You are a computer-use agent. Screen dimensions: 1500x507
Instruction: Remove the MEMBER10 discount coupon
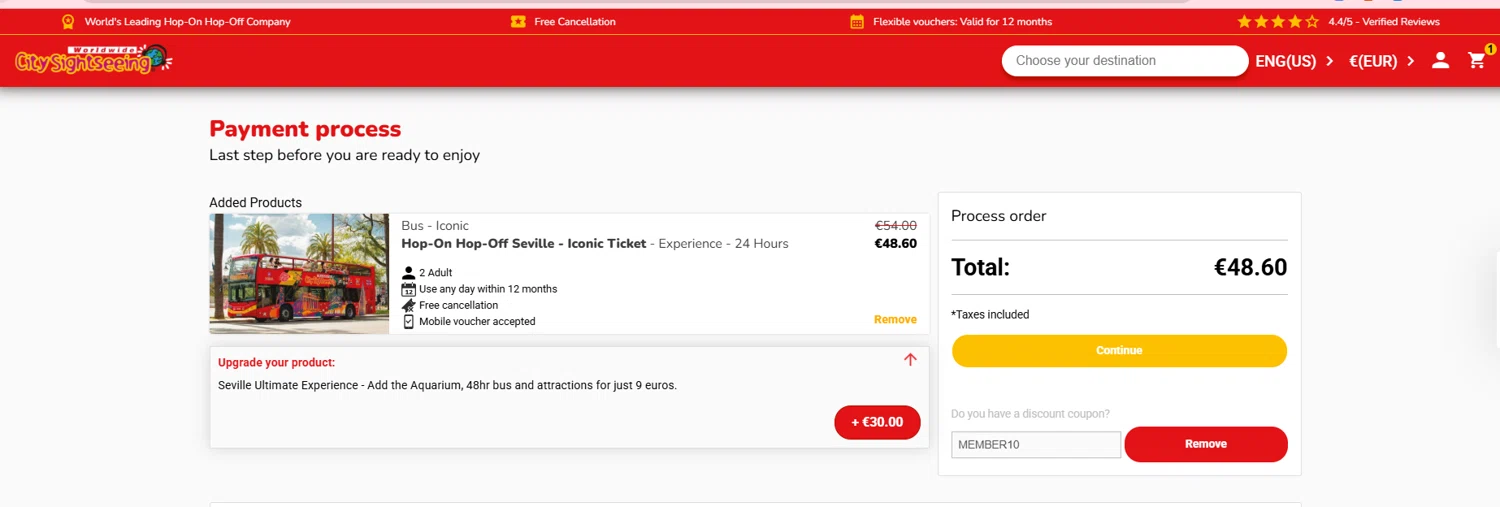click(1206, 444)
